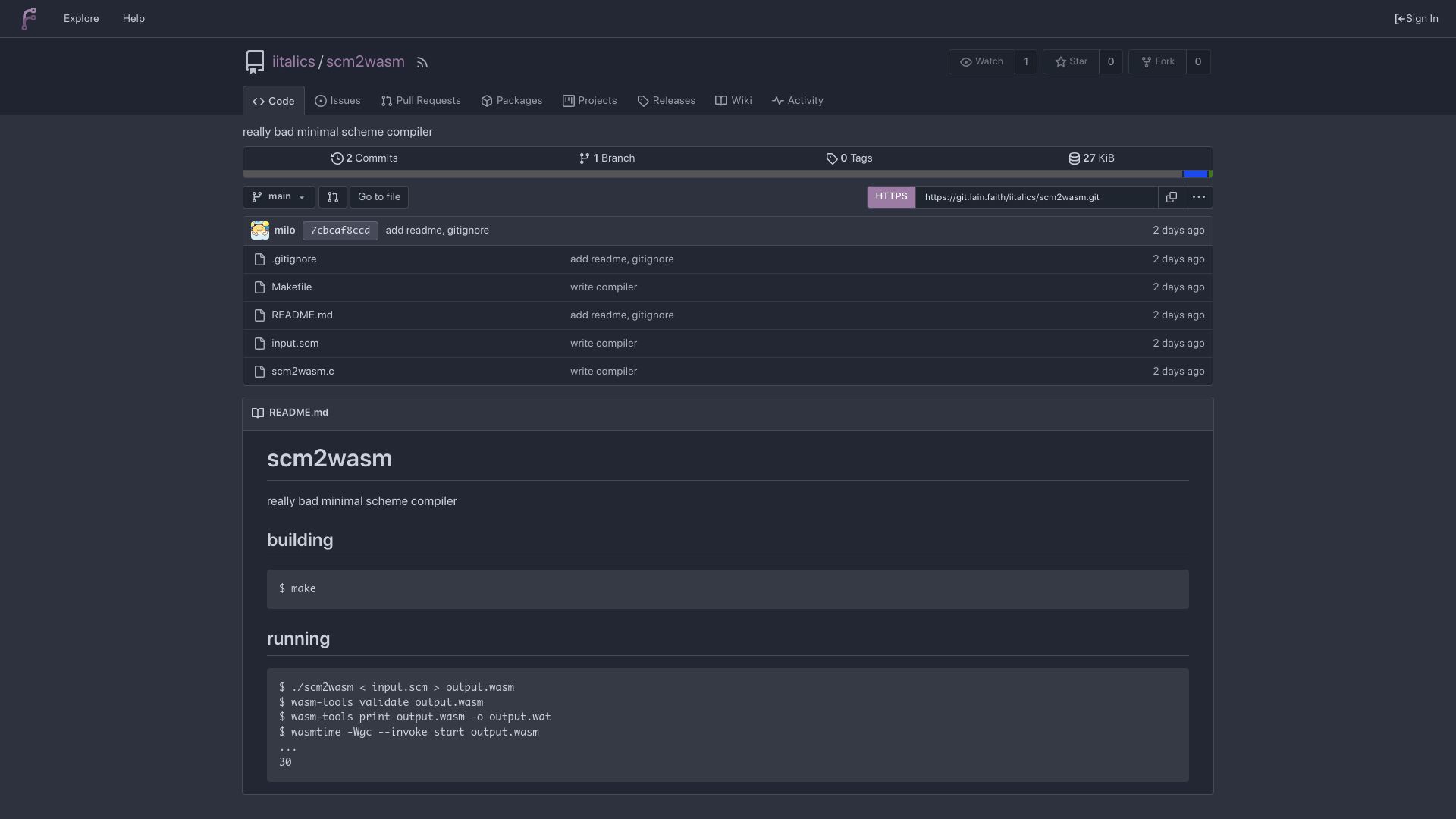Viewport: 1456px width, 819px height.
Task: View the 1 Branch list
Action: point(607,158)
